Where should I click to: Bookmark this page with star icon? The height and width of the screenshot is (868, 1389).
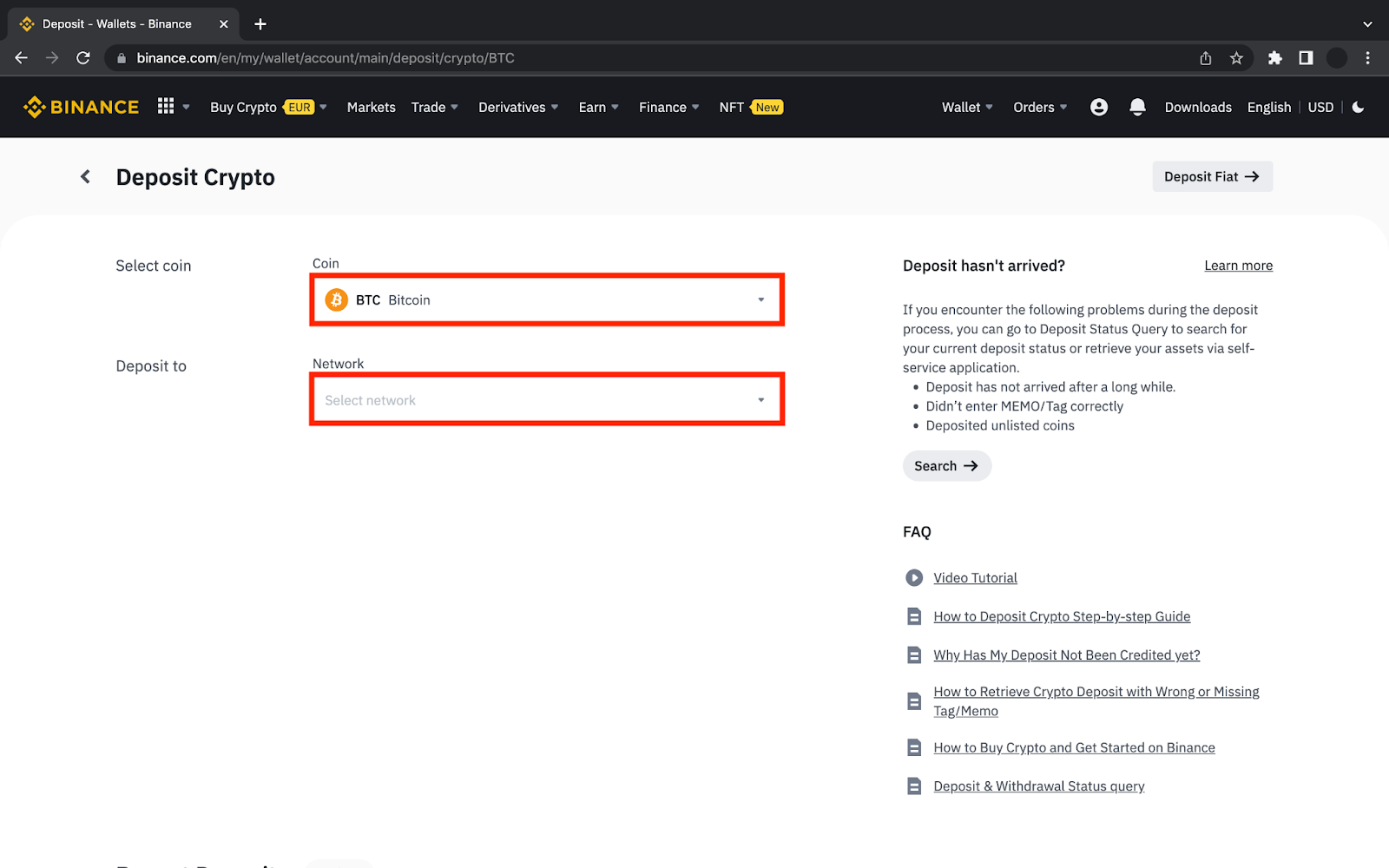(x=1236, y=58)
